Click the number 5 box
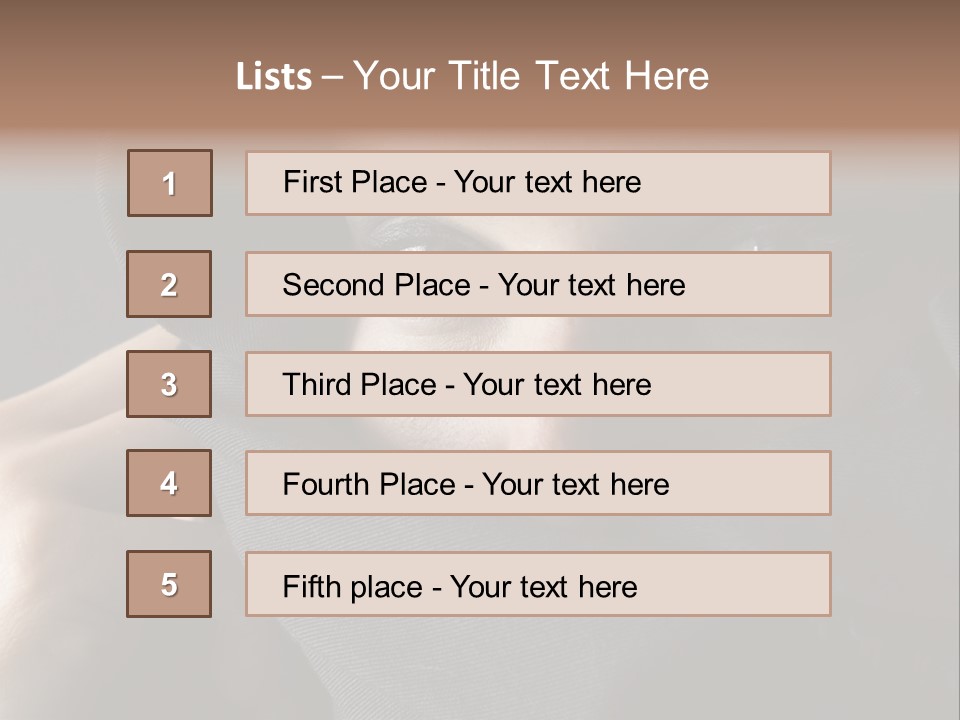Screen dimensions: 960x720 tap(169, 584)
